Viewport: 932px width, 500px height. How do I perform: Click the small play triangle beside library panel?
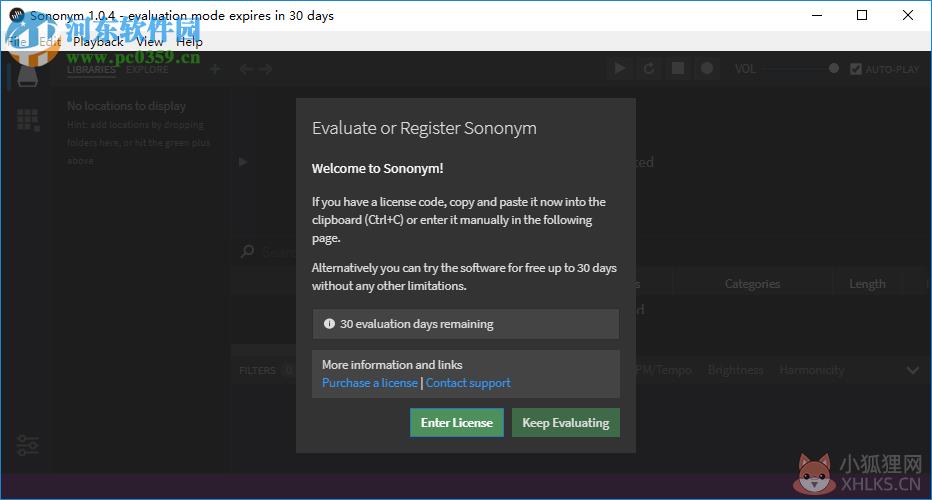point(243,162)
